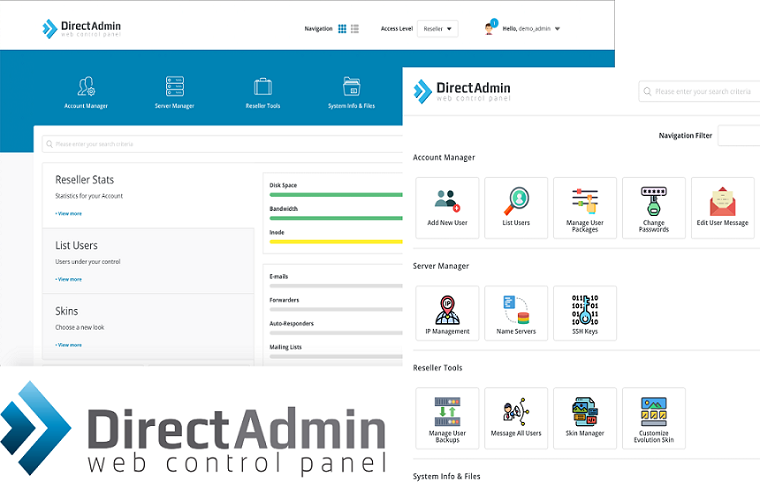Click System Info & Files folder icon
Image resolution: width=760 pixels, height=490 pixels.
point(351,86)
